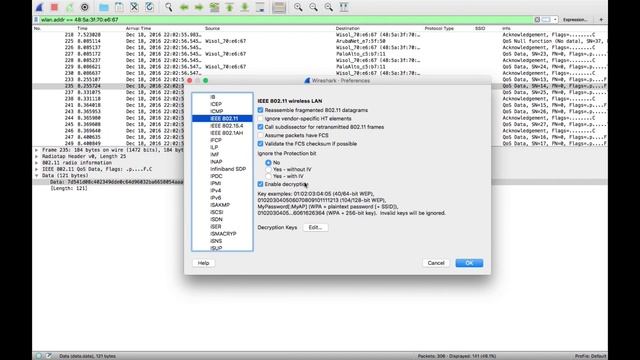The height and width of the screenshot is (360, 640).
Task: Sort by the Arrival Time column header
Action: coord(138,29)
